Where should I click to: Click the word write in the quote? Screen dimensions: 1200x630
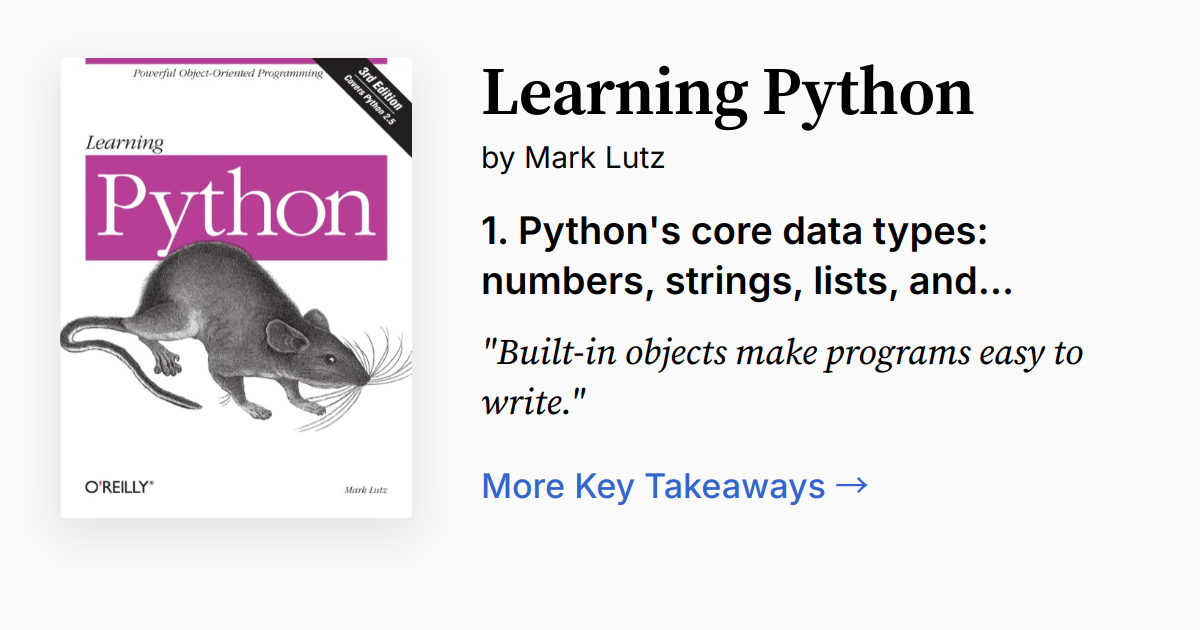526,403
